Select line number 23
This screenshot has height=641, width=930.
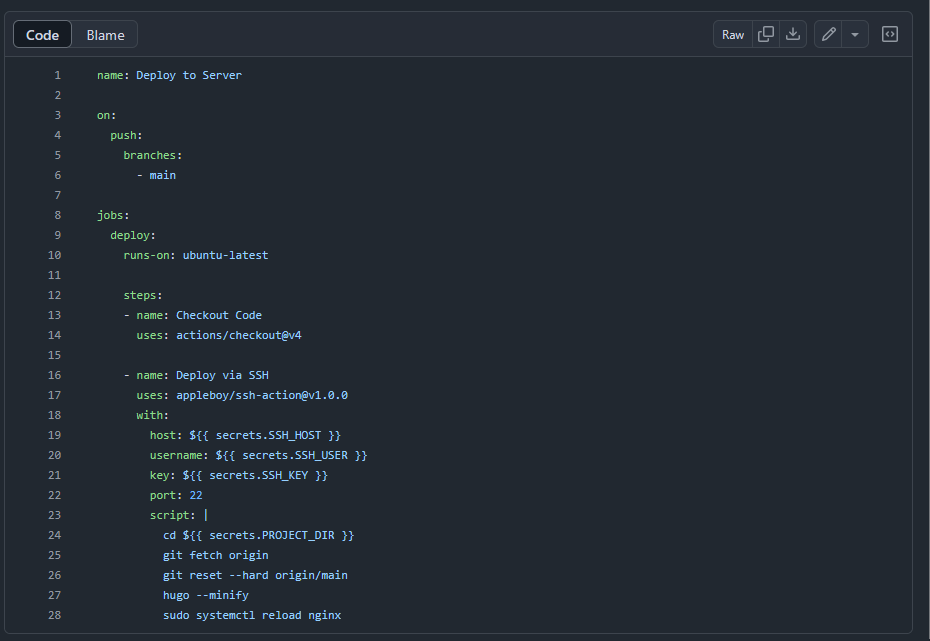(55, 515)
